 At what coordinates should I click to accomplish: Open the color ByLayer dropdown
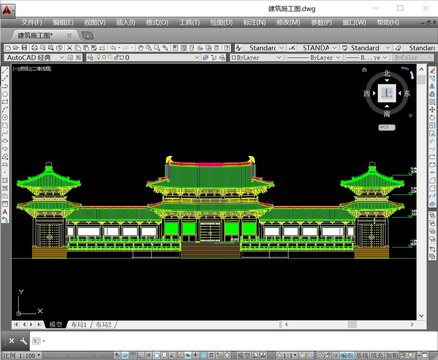(x=279, y=57)
